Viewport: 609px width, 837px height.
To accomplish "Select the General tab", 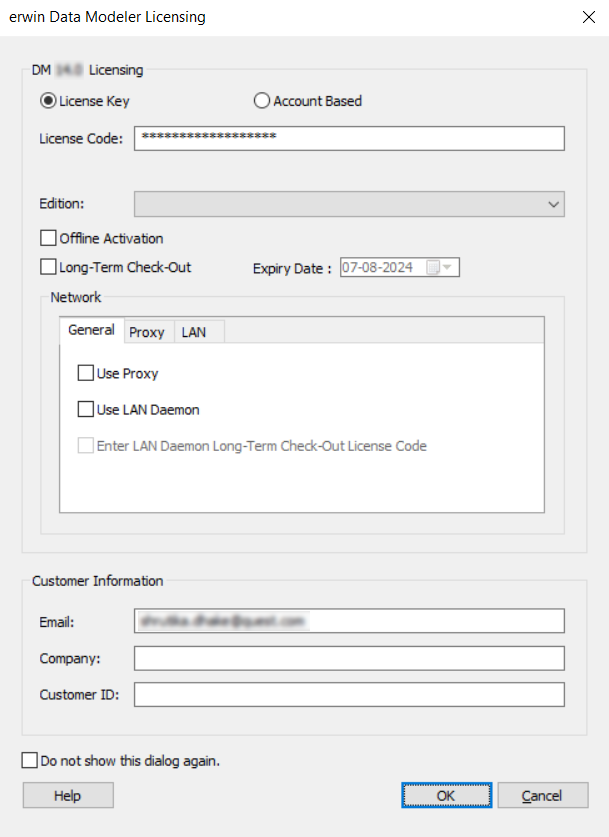I will click(x=91, y=330).
